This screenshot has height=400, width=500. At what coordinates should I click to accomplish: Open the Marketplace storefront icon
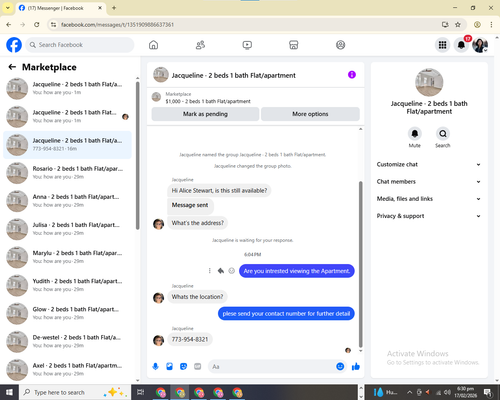pos(294,45)
